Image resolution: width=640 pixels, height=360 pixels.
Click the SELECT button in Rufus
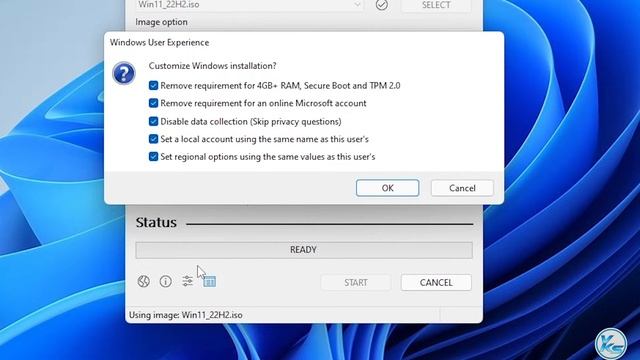[436, 5]
